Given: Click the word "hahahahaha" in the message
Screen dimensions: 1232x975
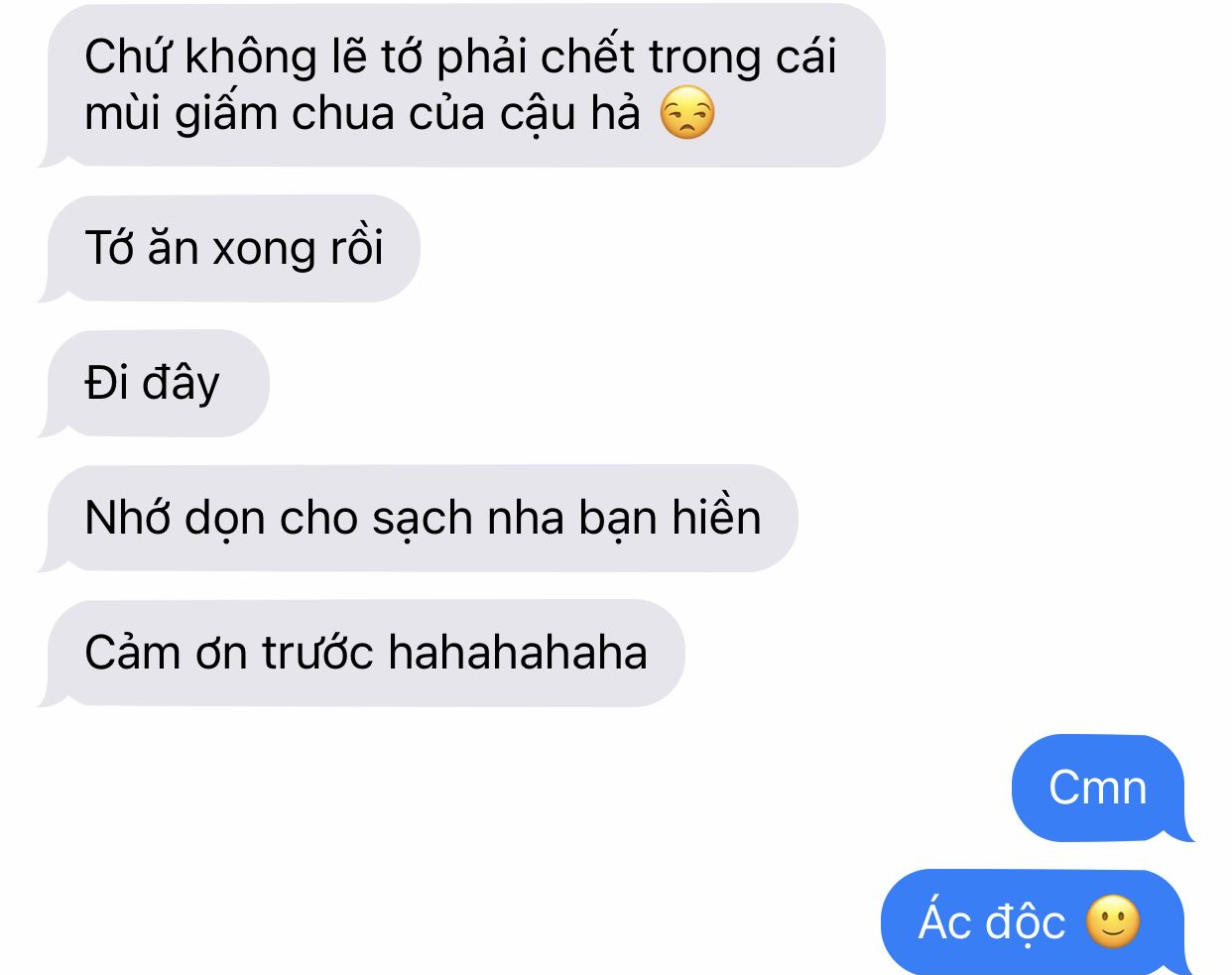Looking at the screenshot, I should click(x=517, y=653).
